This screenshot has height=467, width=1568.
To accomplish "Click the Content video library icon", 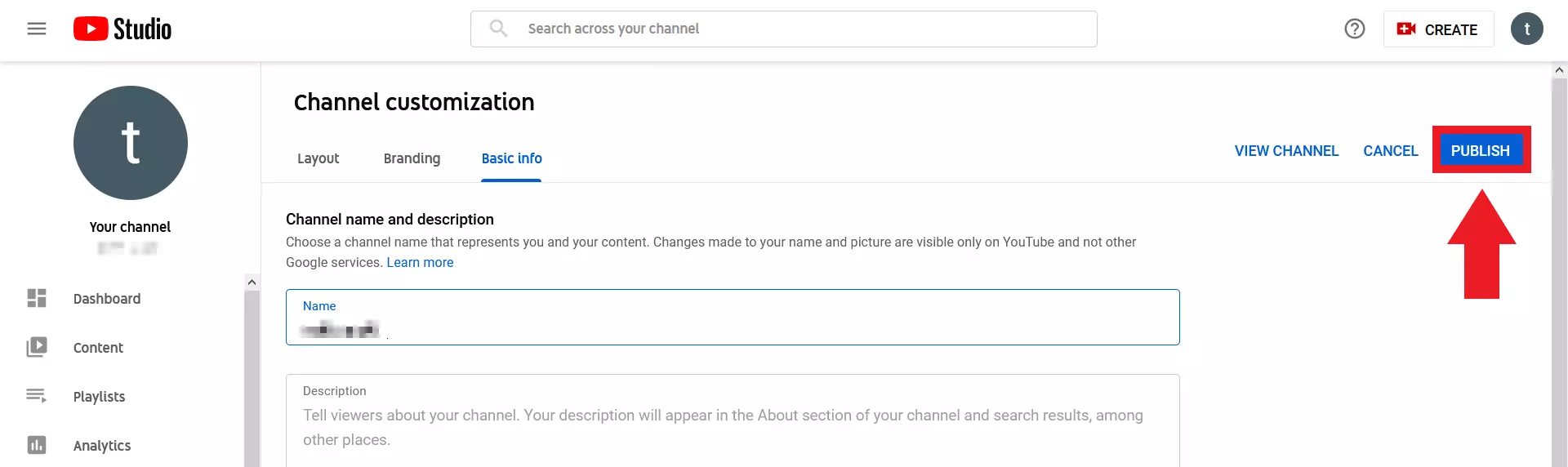I will [37, 348].
